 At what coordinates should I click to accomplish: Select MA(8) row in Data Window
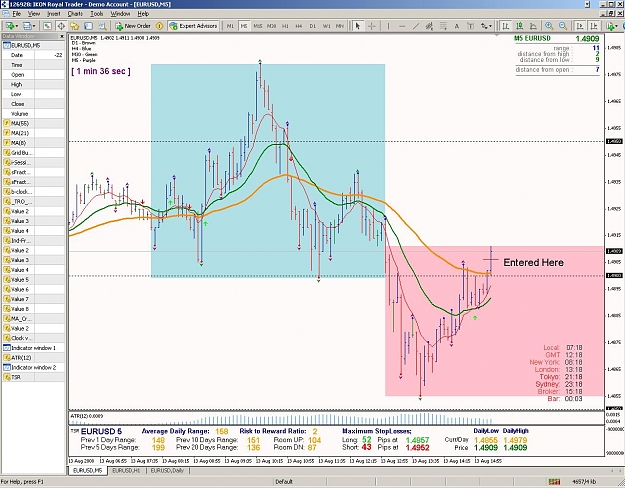click(33, 143)
